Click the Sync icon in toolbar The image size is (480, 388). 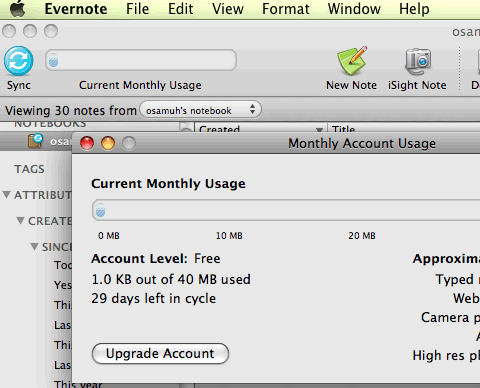19,61
